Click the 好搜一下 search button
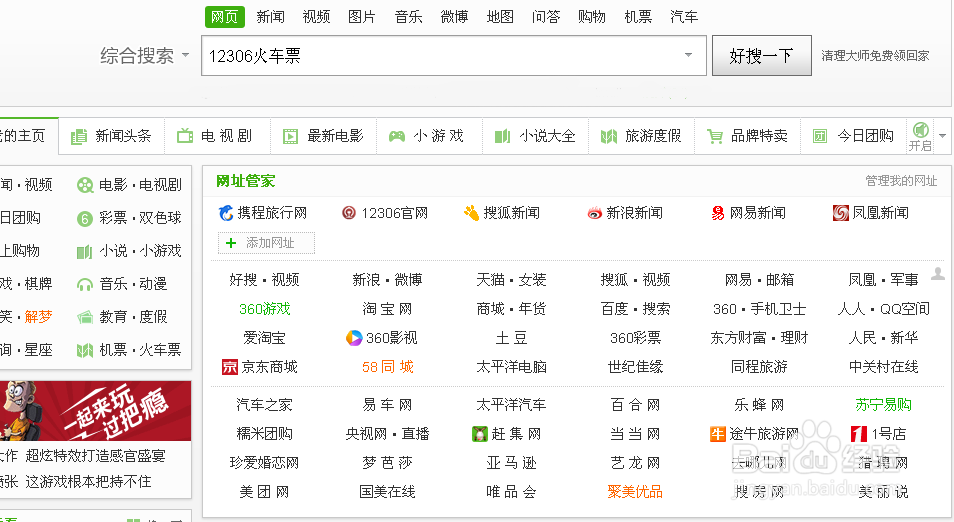 point(762,55)
